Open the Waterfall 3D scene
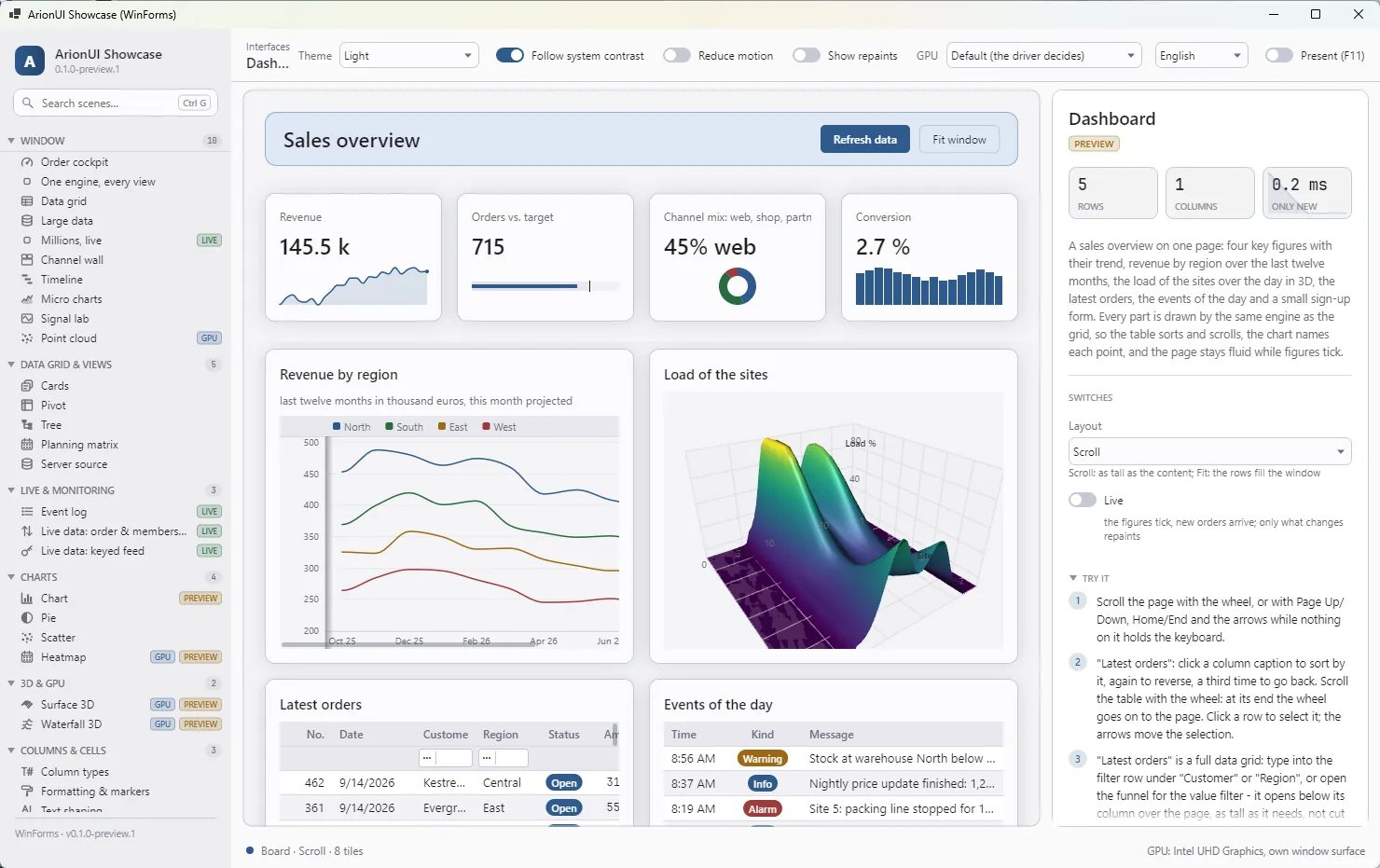This screenshot has width=1380, height=868. click(71, 724)
